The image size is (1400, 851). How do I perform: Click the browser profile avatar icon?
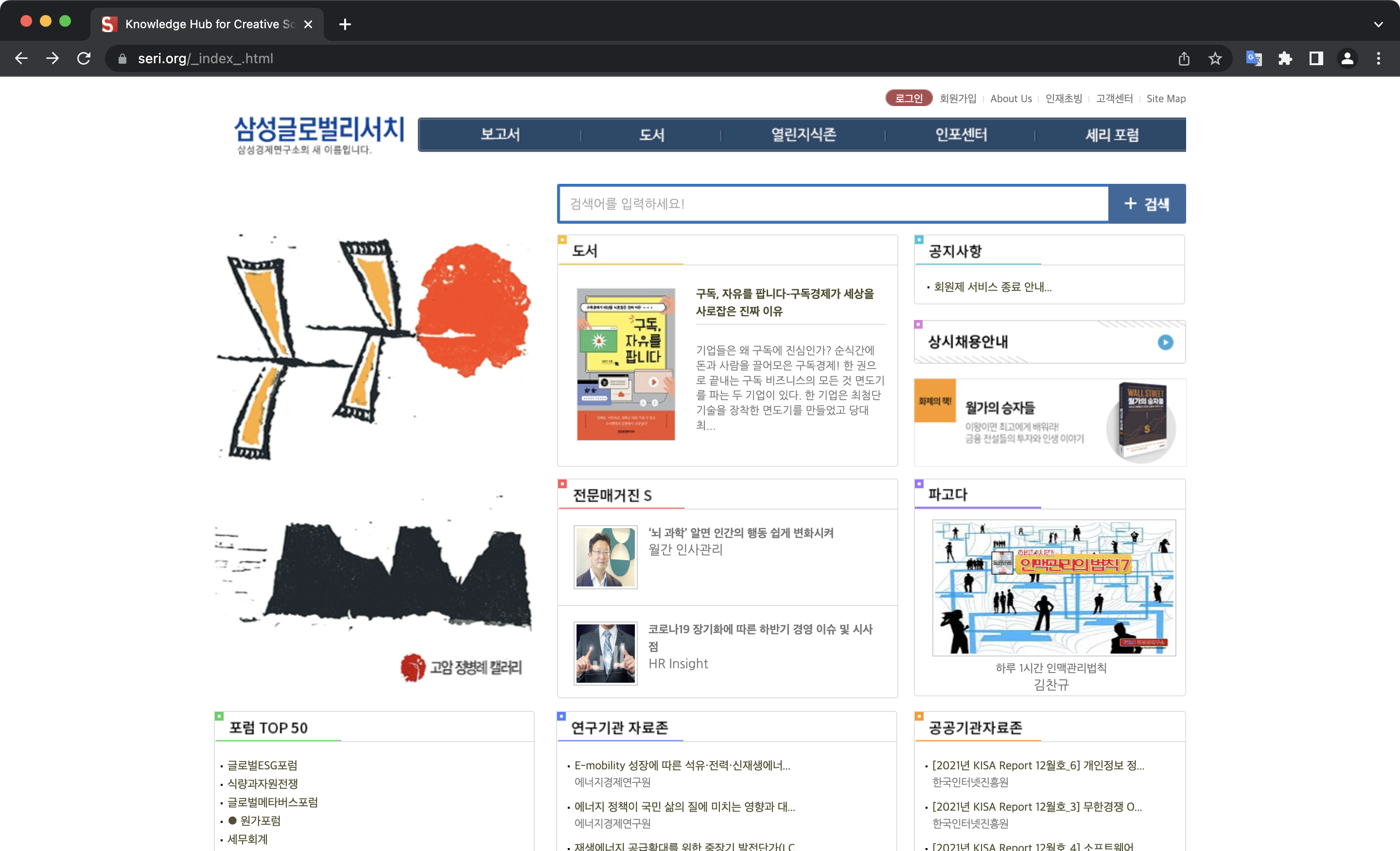point(1347,58)
